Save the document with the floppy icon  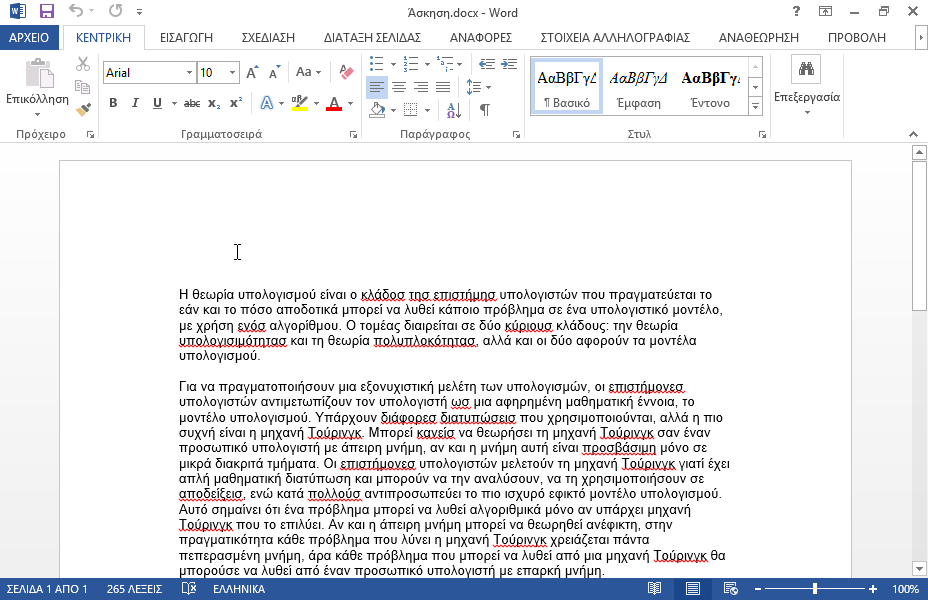46,11
